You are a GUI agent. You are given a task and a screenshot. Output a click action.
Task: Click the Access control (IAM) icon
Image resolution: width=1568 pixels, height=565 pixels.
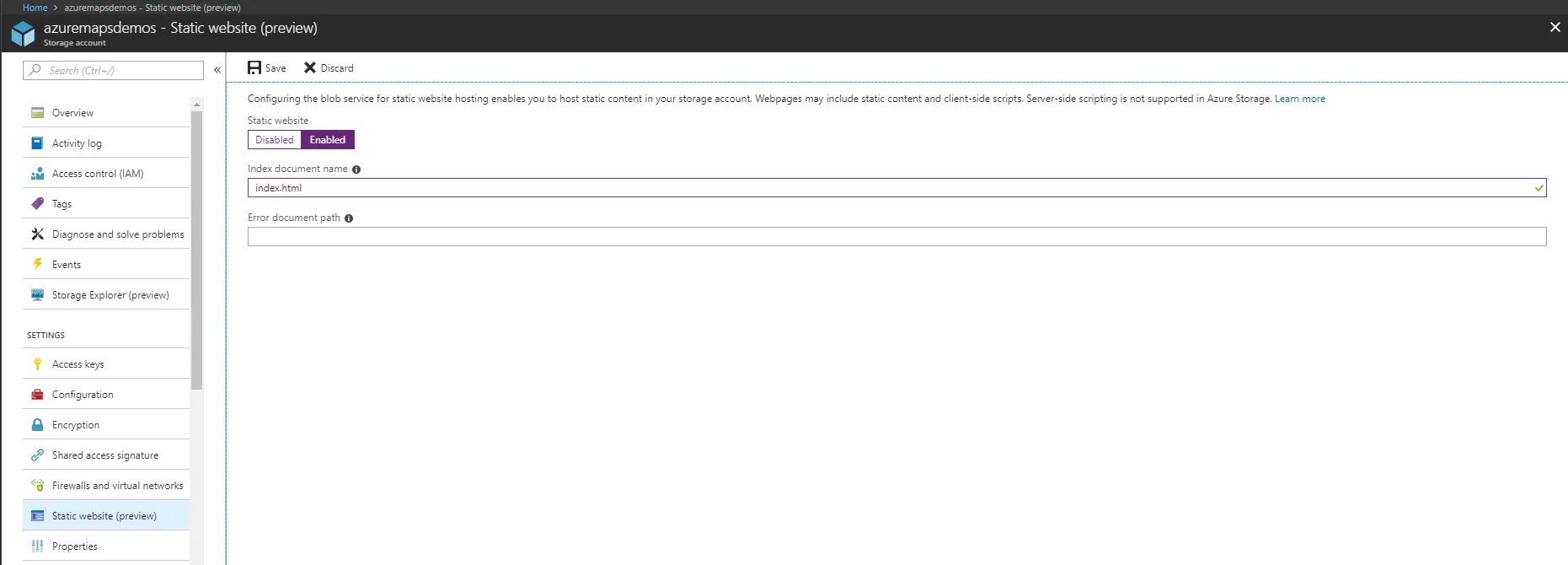37,174
